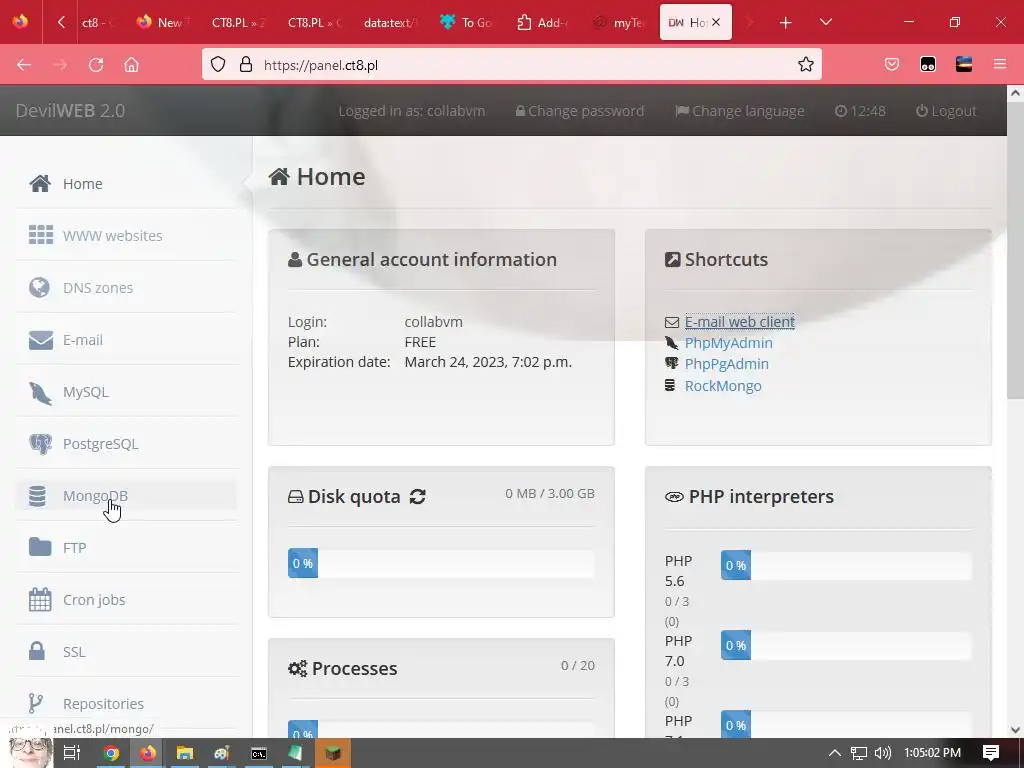This screenshot has width=1024, height=768.
Task: Switch to the data:text tab
Action: coord(389,23)
